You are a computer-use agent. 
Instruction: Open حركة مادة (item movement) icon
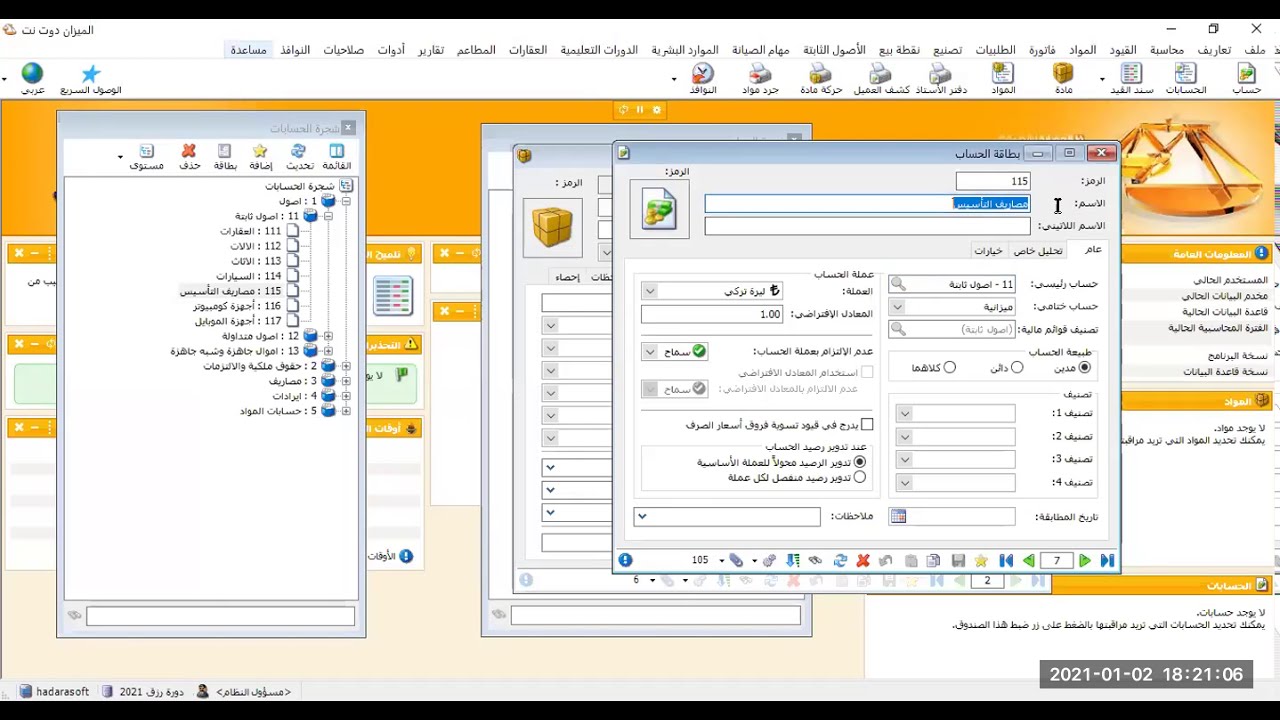(x=821, y=79)
